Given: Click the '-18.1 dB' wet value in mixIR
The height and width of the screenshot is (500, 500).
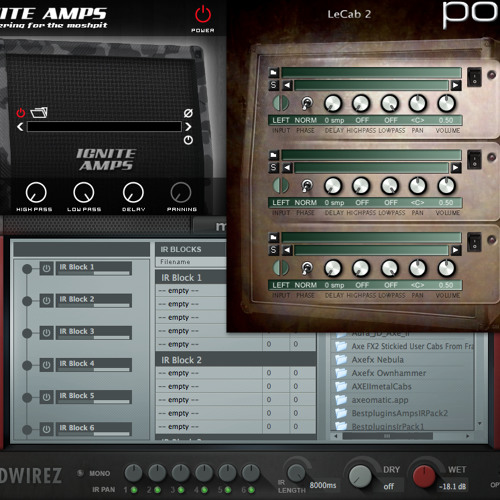Looking at the screenshot, I should pyautogui.click(x=452, y=486).
